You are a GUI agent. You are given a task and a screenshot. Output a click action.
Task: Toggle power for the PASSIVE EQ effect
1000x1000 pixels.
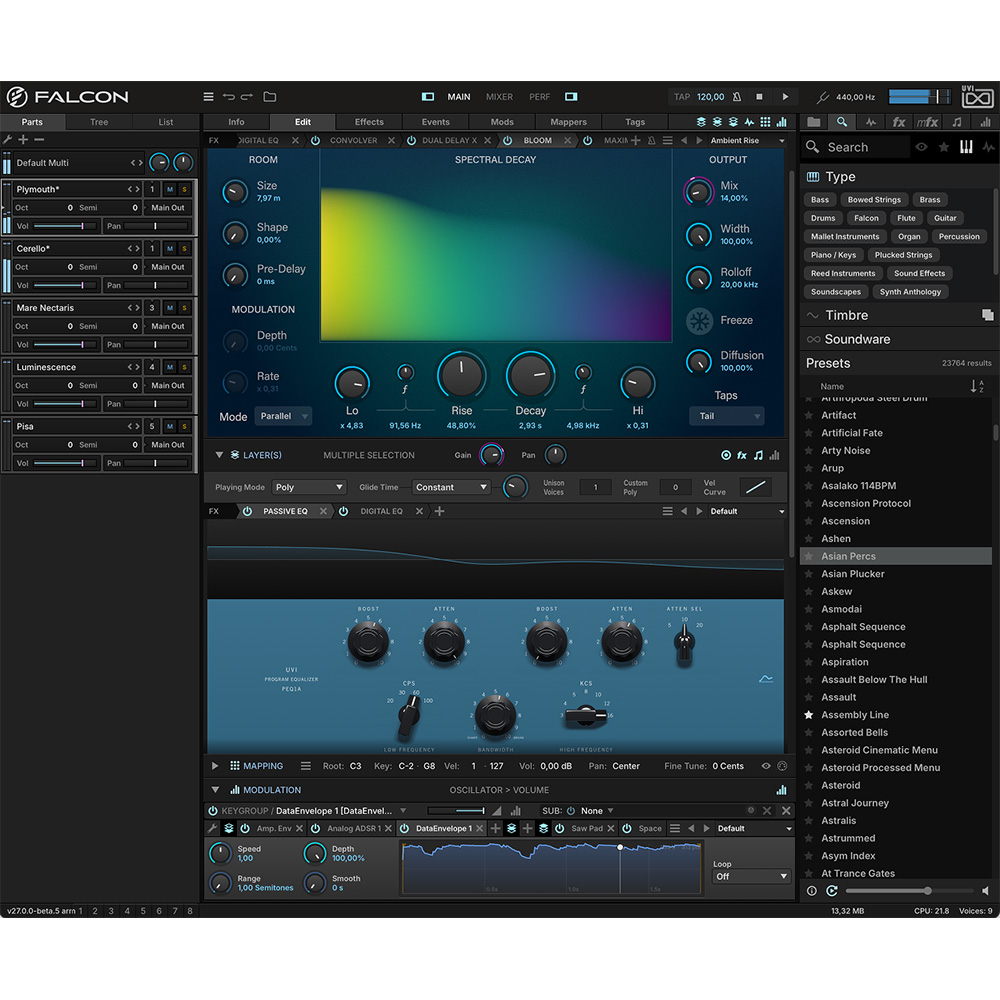(247, 511)
